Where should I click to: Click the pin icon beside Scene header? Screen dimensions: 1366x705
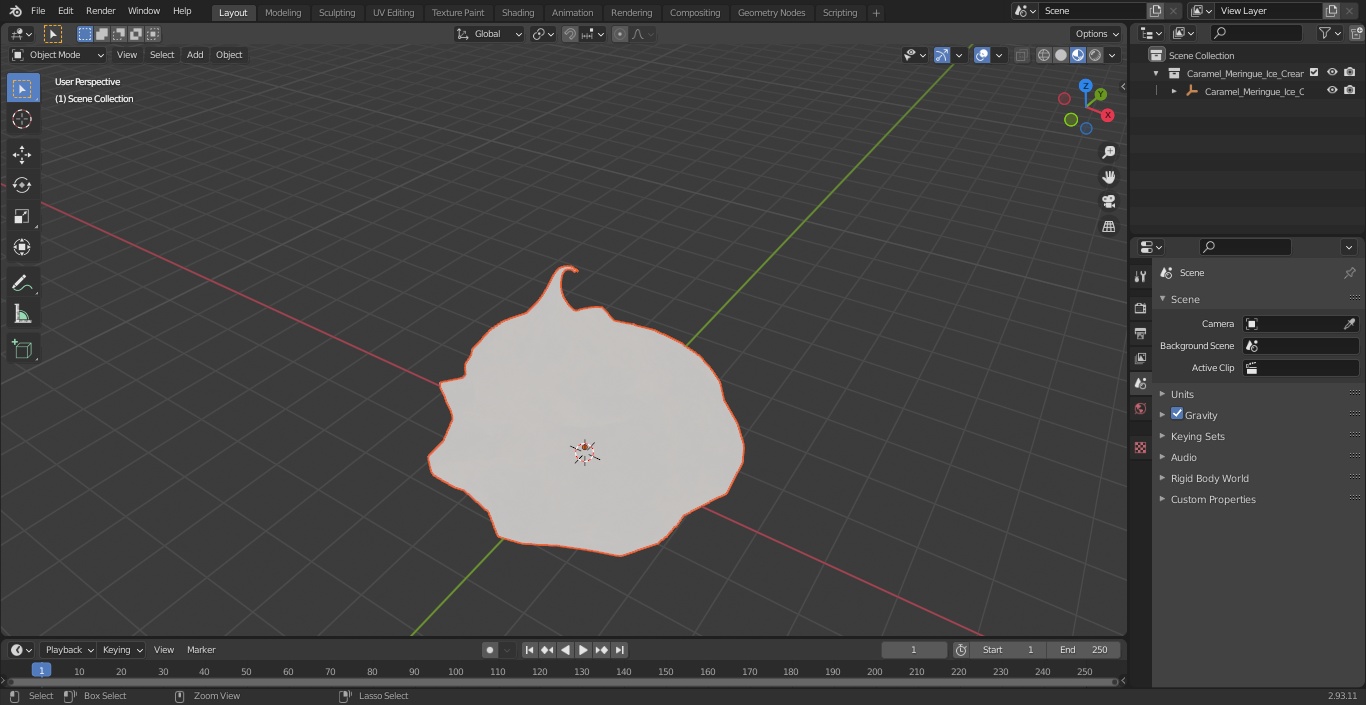(x=1349, y=273)
